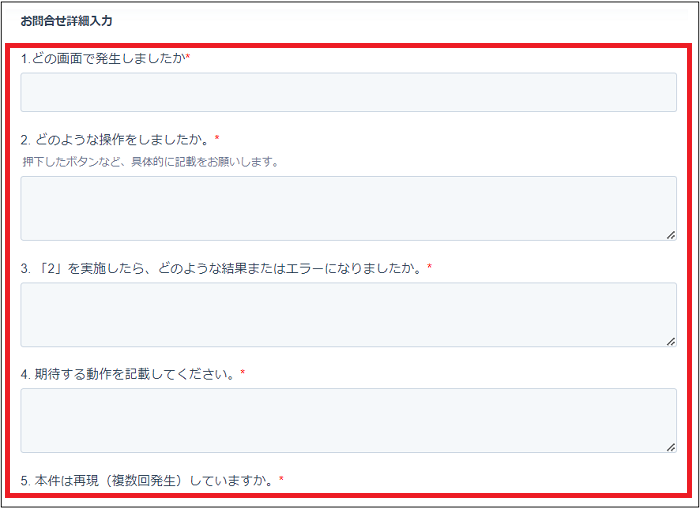This screenshot has width=700, height=509.
Task: Click the label 2. どのような操作をしましたか。
Action: [x=115, y=139]
